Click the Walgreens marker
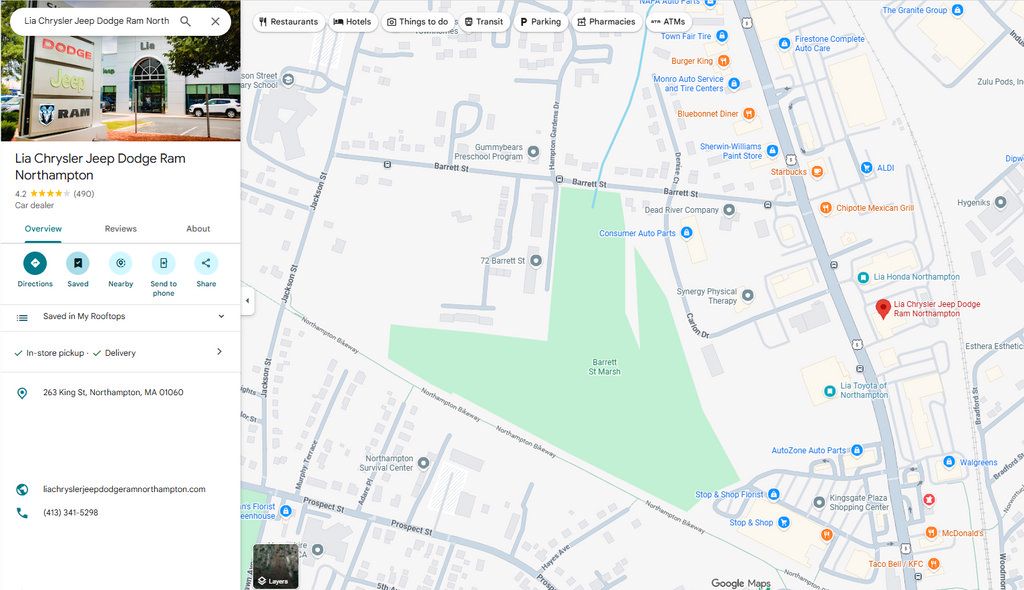Image resolution: width=1024 pixels, height=590 pixels. point(949,462)
